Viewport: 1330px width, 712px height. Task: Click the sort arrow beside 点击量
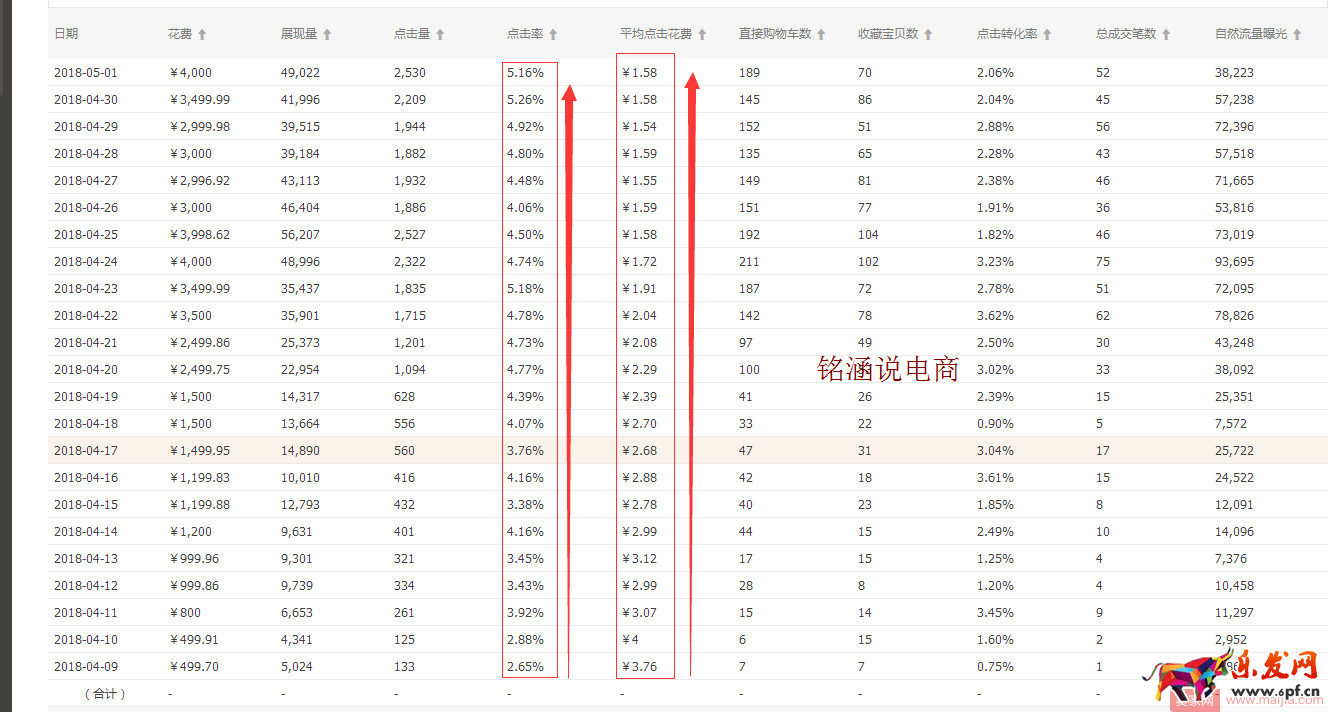441,33
